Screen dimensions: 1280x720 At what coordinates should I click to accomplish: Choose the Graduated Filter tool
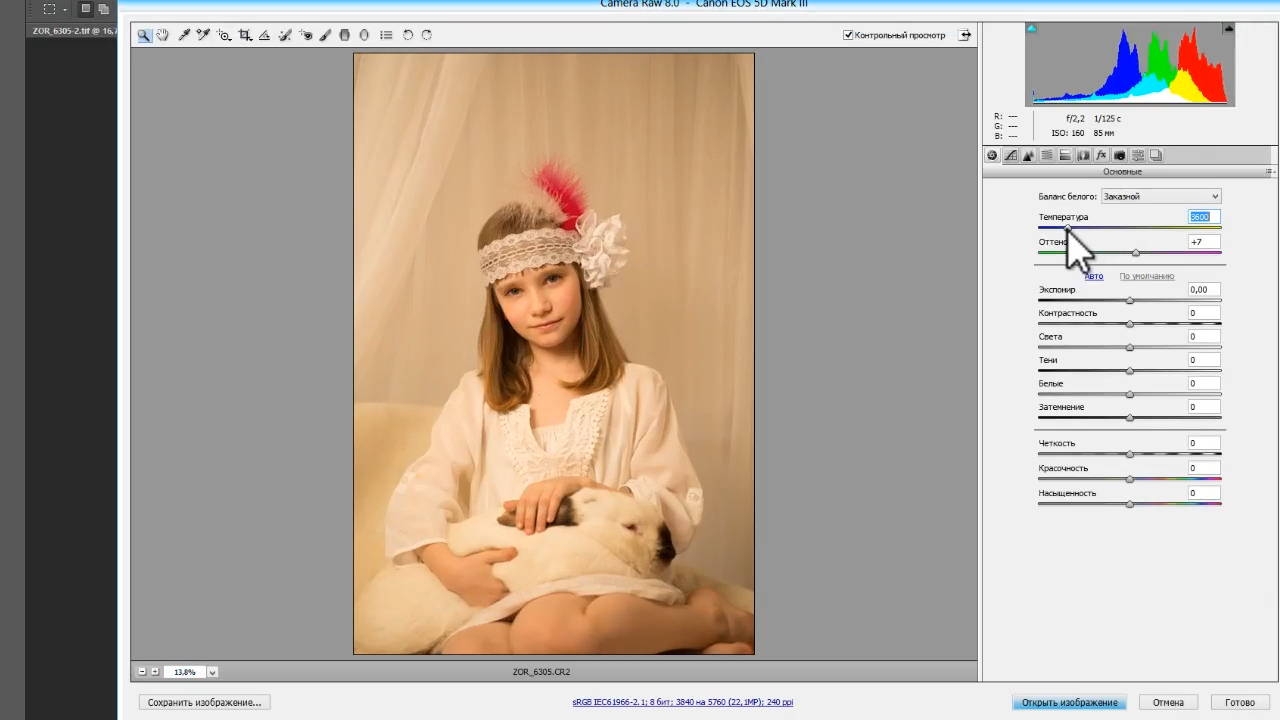(345, 35)
